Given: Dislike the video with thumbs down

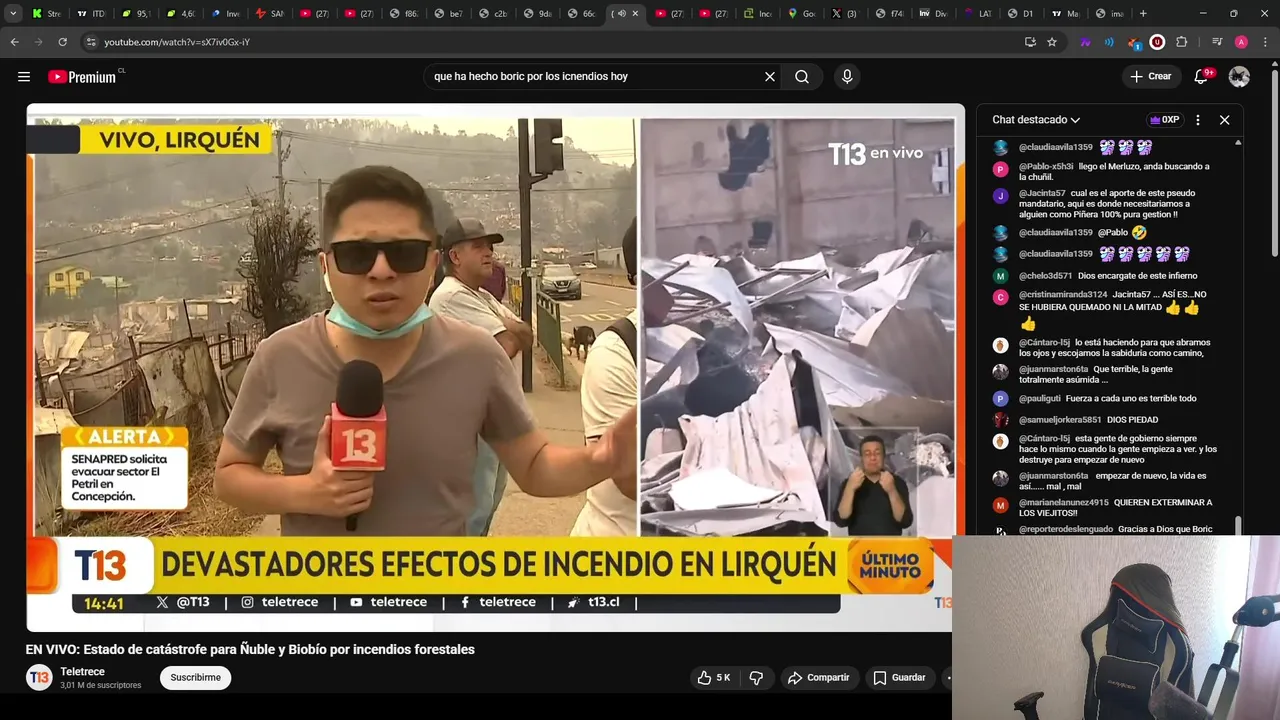Looking at the screenshot, I should (x=756, y=678).
